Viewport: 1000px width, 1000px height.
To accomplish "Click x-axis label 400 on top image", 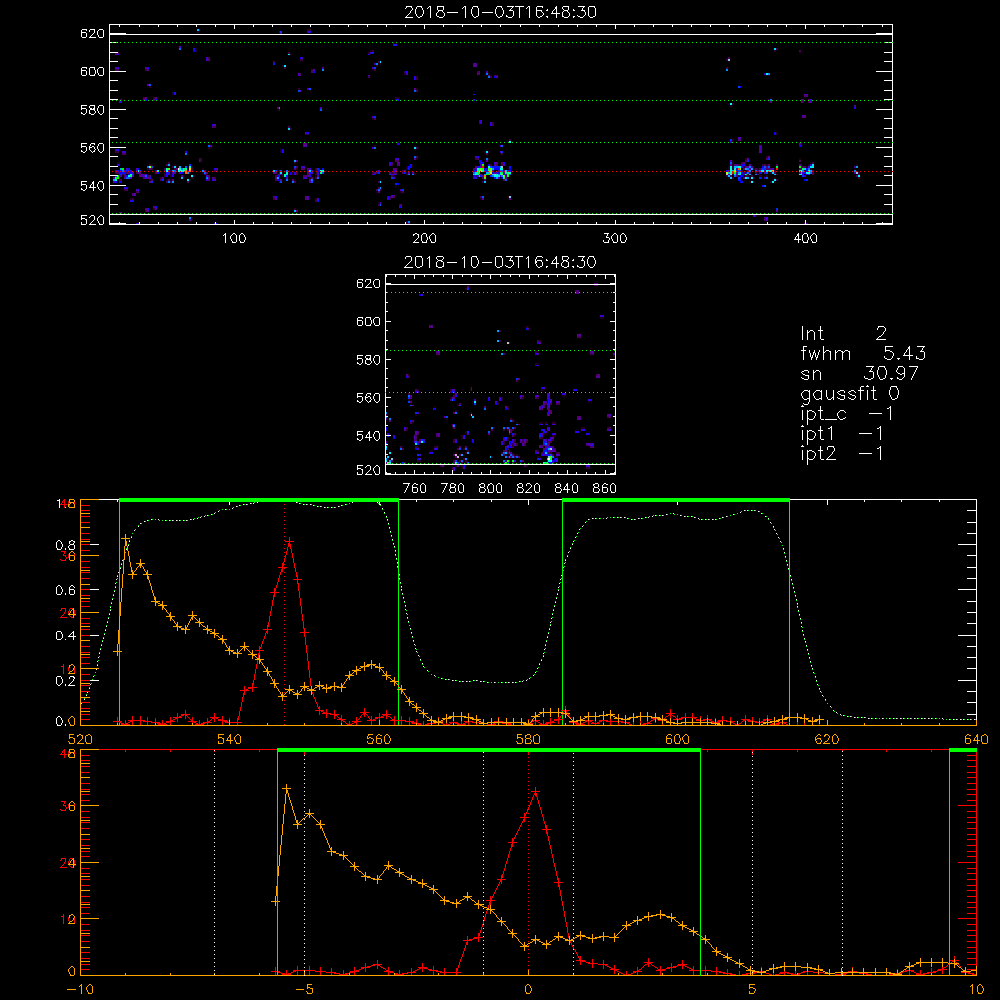I will [805, 239].
